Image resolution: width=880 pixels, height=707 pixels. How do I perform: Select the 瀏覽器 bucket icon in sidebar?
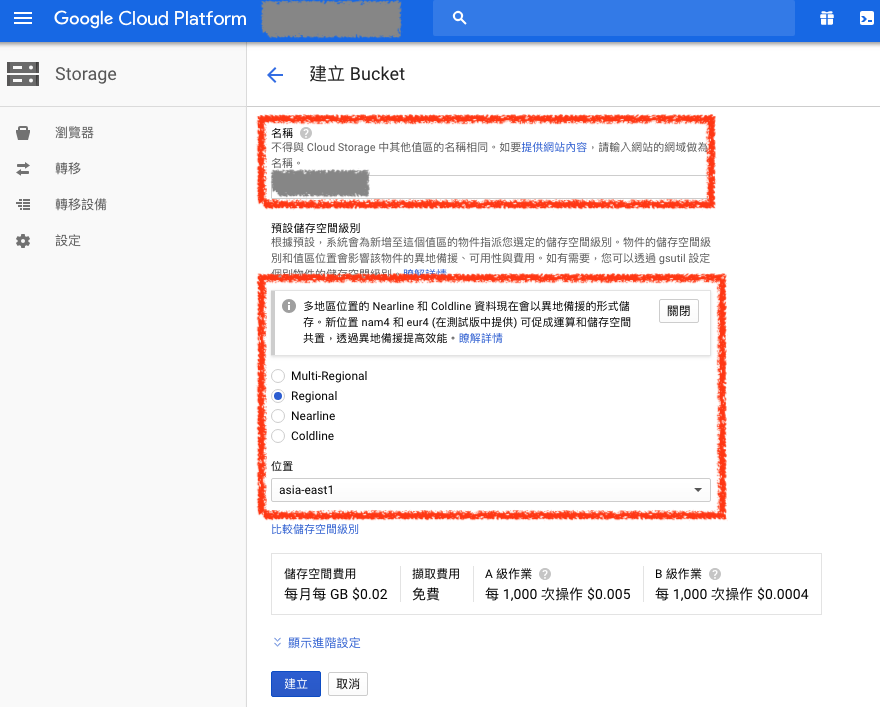pyautogui.click(x=24, y=131)
